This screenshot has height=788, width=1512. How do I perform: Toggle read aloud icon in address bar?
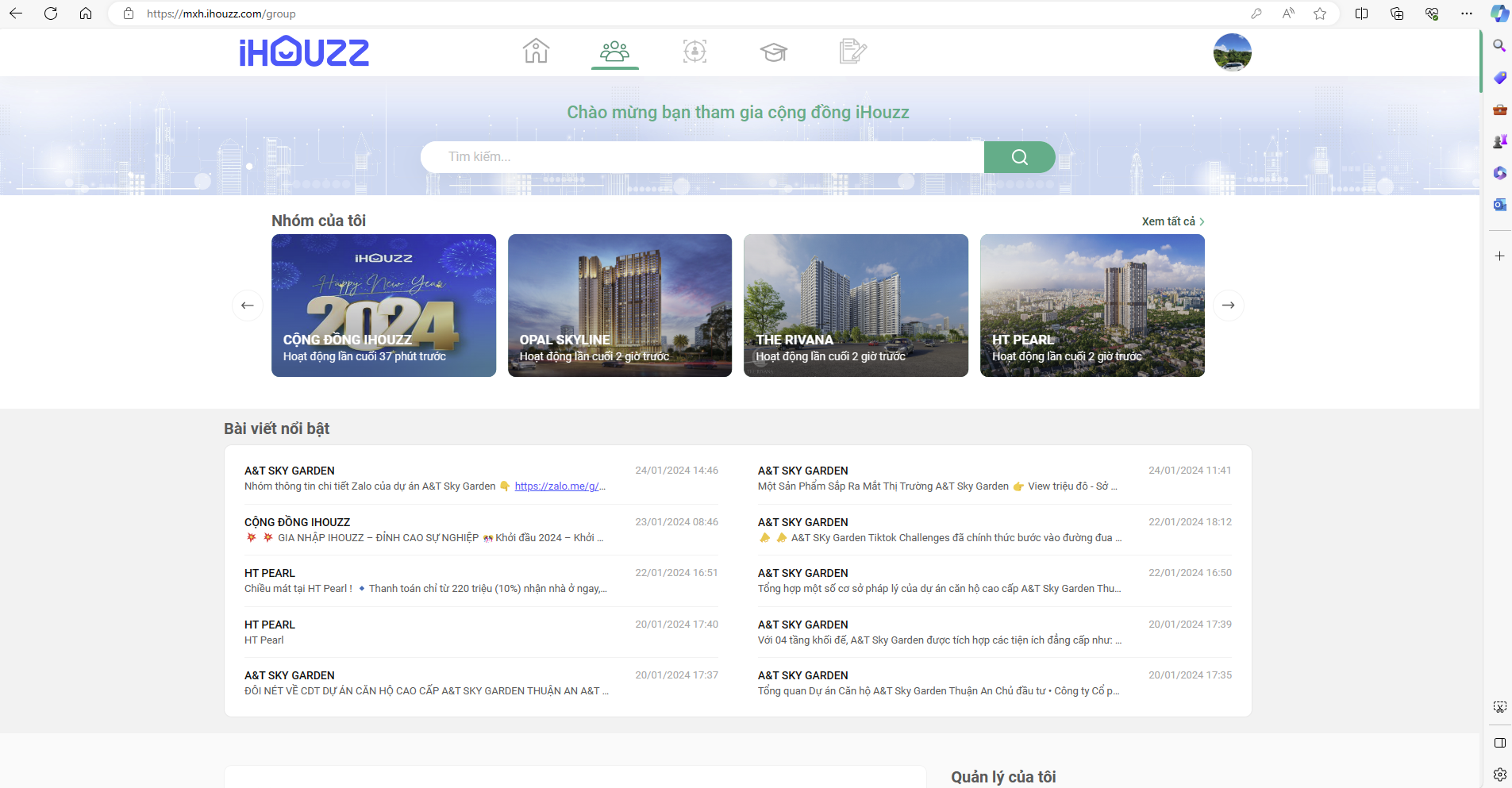tap(1288, 13)
